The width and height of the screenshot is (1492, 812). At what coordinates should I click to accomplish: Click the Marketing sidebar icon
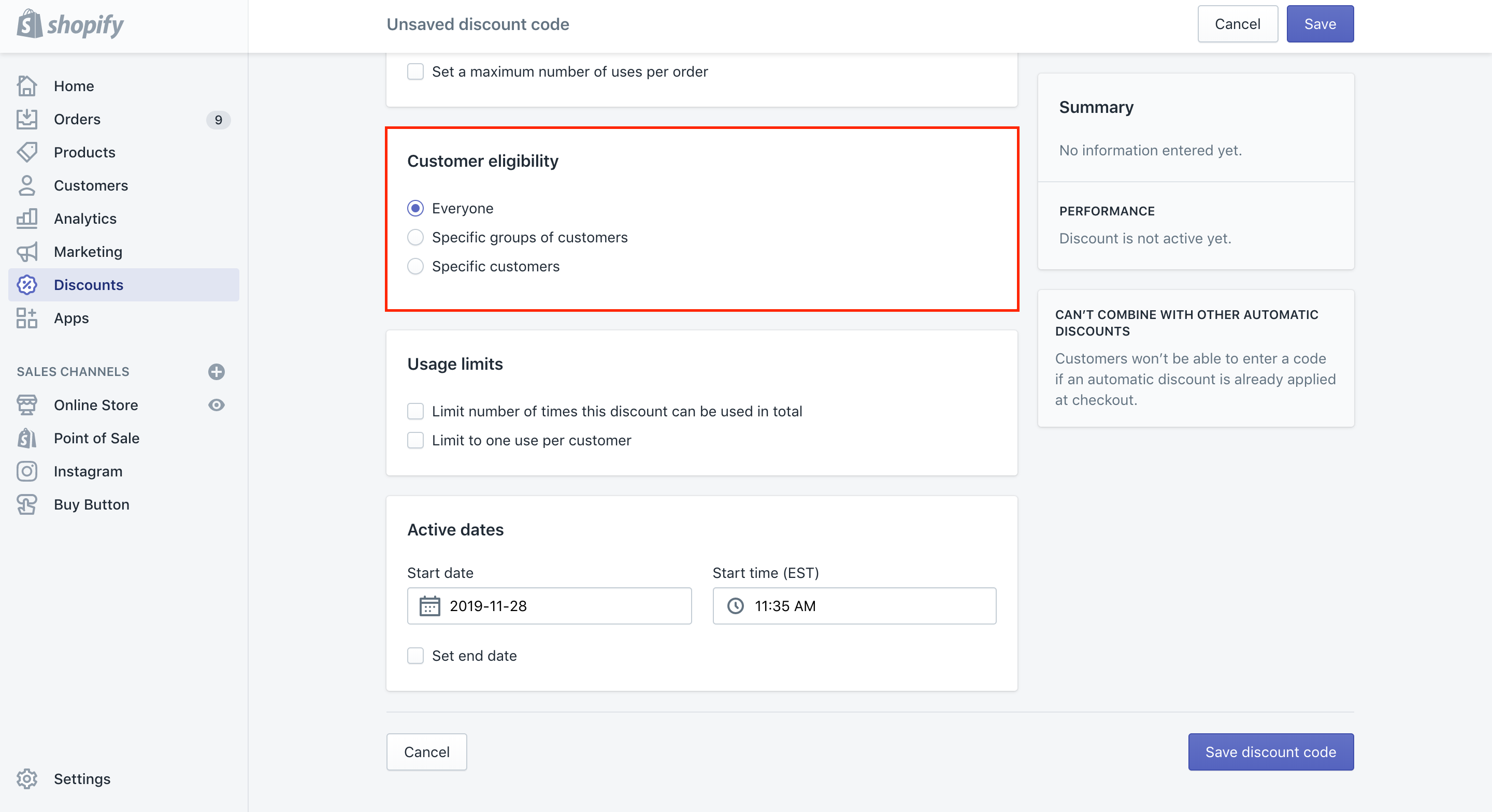click(27, 250)
